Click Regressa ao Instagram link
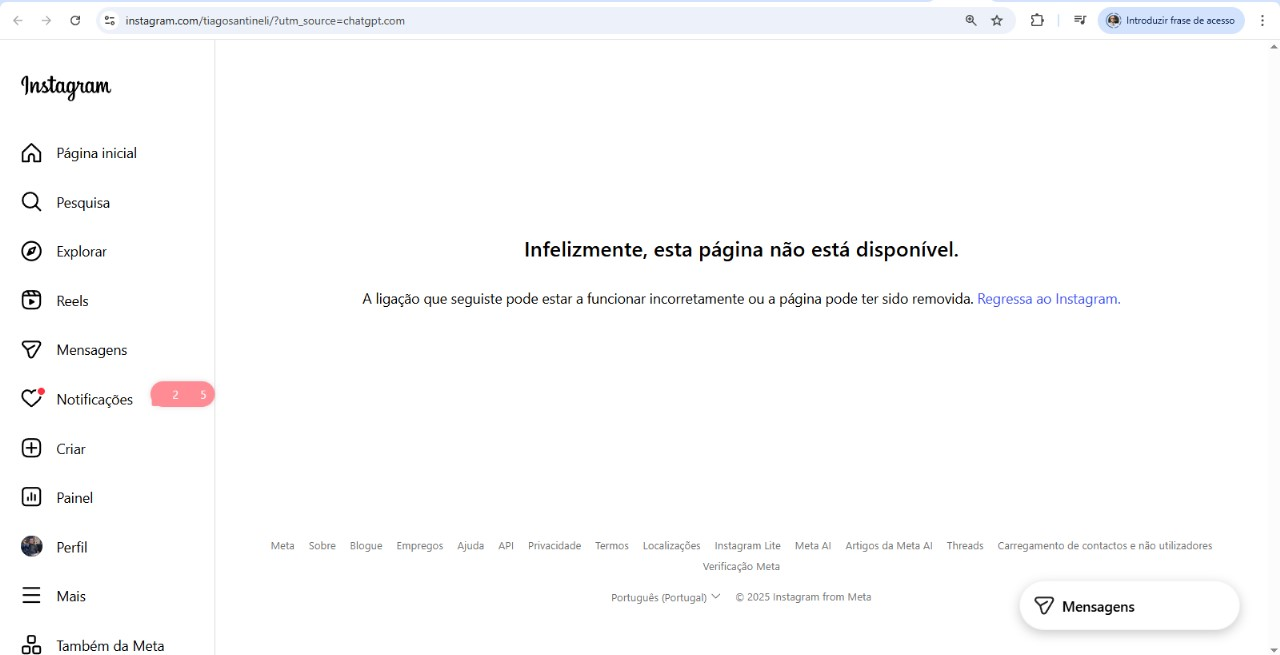Screen dimensions: 1280x655 [x=1048, y=298]
